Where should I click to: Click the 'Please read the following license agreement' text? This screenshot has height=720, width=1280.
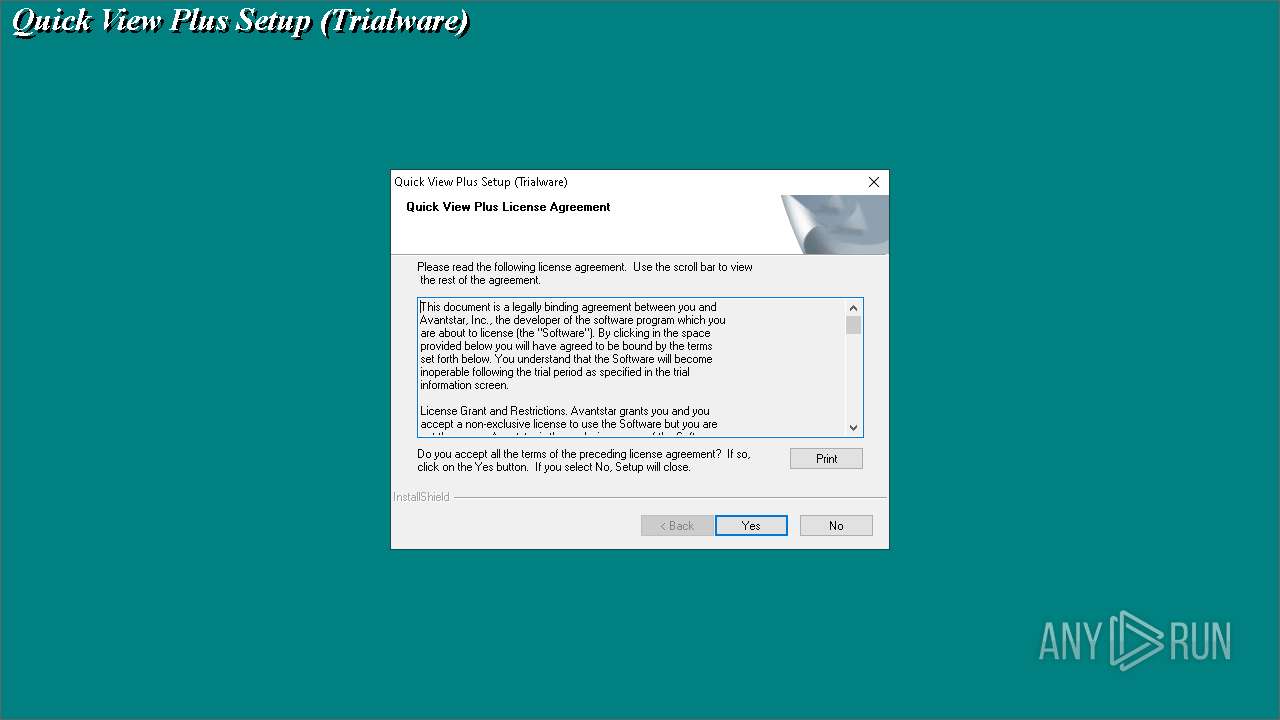(x=585, y=273)
